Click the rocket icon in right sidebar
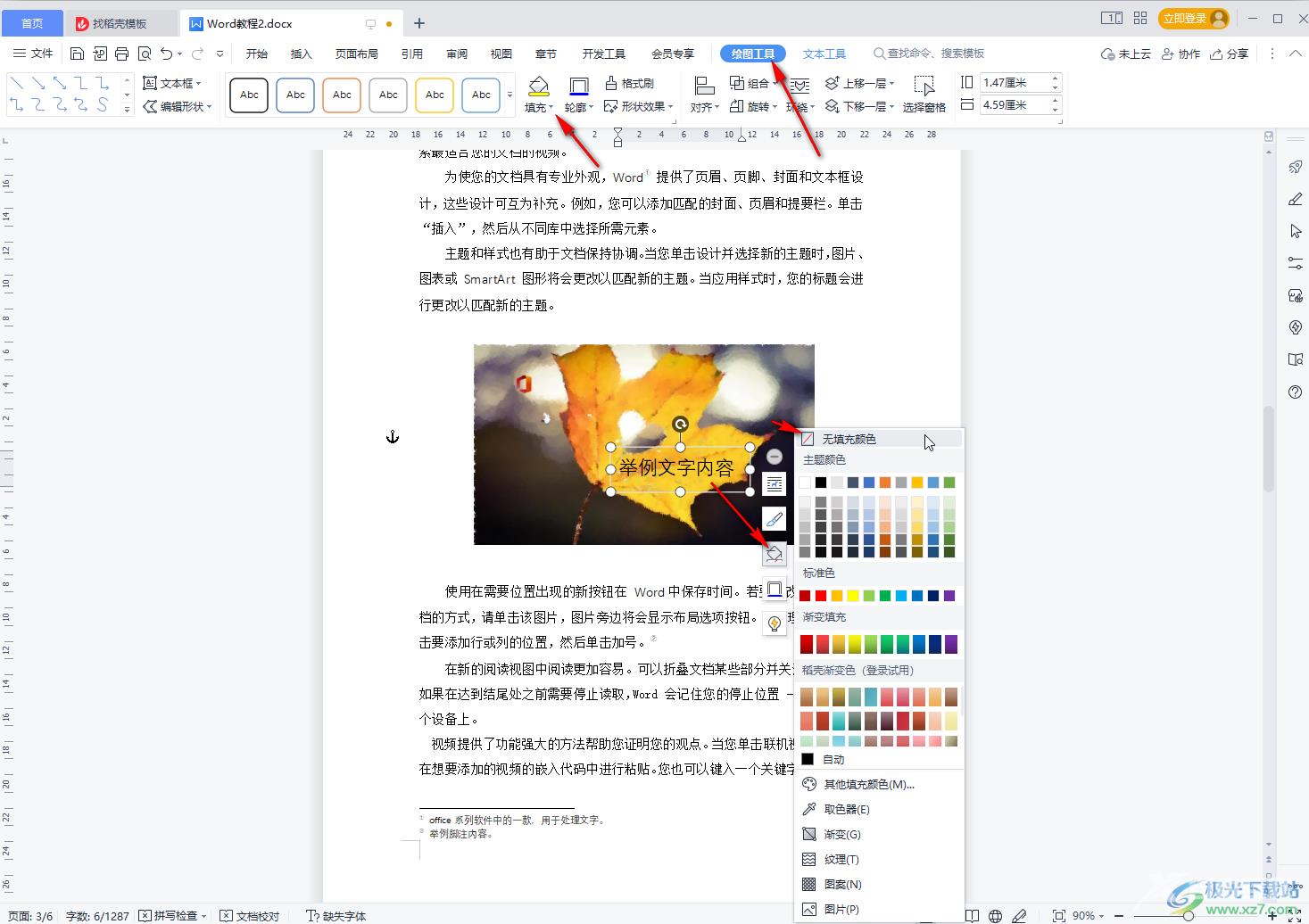The width and height of the screenshot is (1309, 924). tap(1296, 167)
